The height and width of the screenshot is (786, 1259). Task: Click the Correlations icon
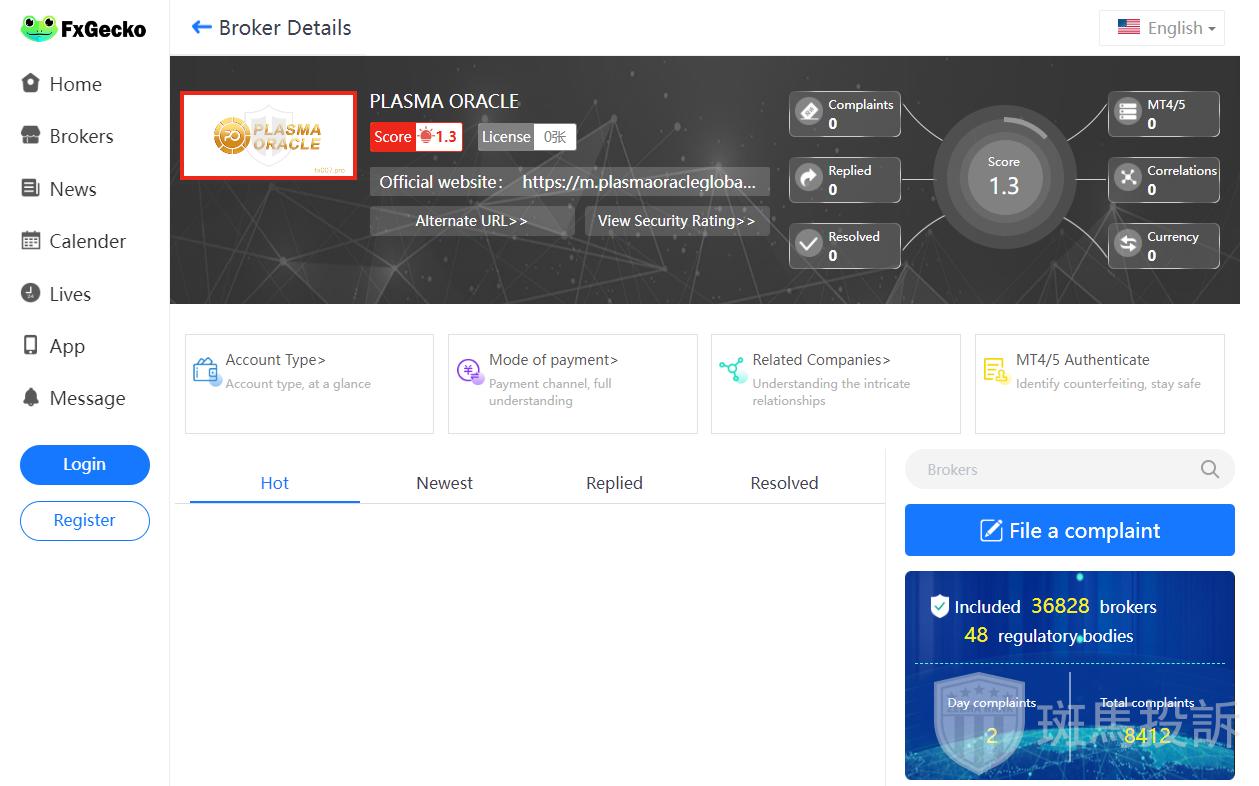coord(1128,178)
